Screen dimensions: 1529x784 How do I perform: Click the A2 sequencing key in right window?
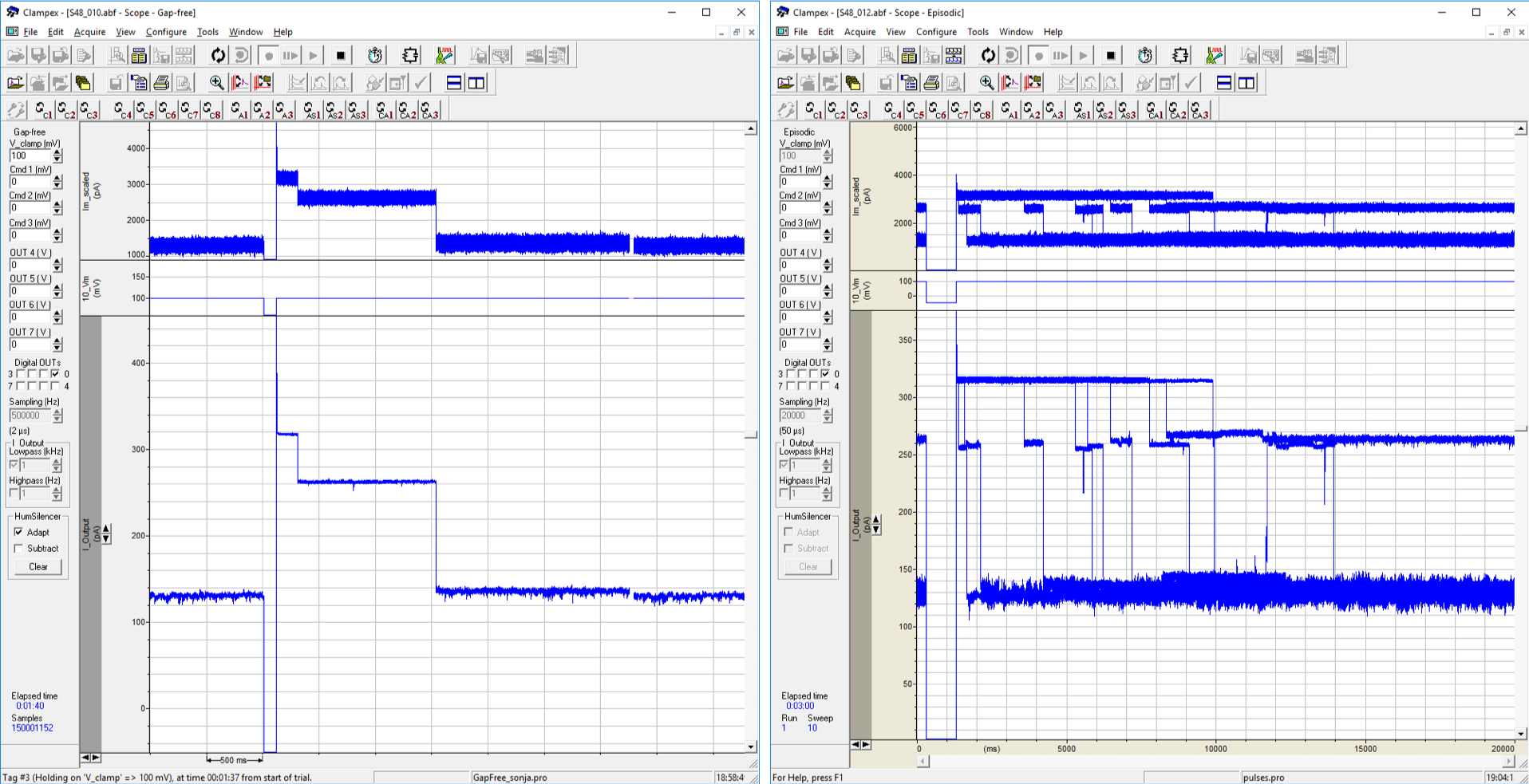pos(1031,111)
